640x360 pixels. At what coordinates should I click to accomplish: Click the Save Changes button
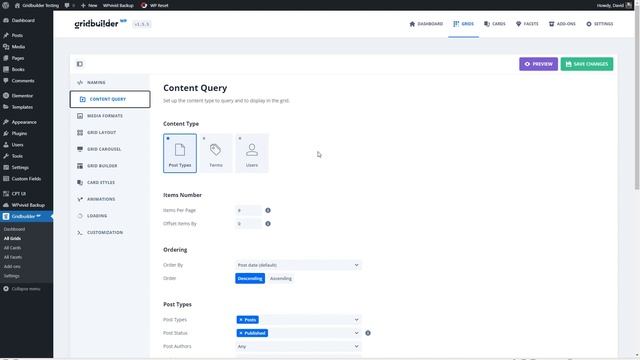pyautogui.click(x=587, y=64)
